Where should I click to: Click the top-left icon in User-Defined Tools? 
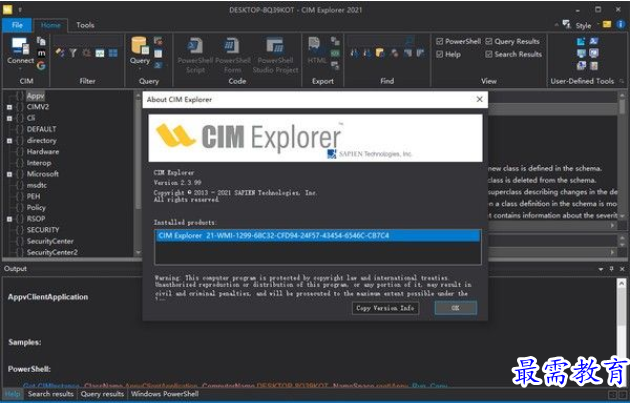coord(581,41)
